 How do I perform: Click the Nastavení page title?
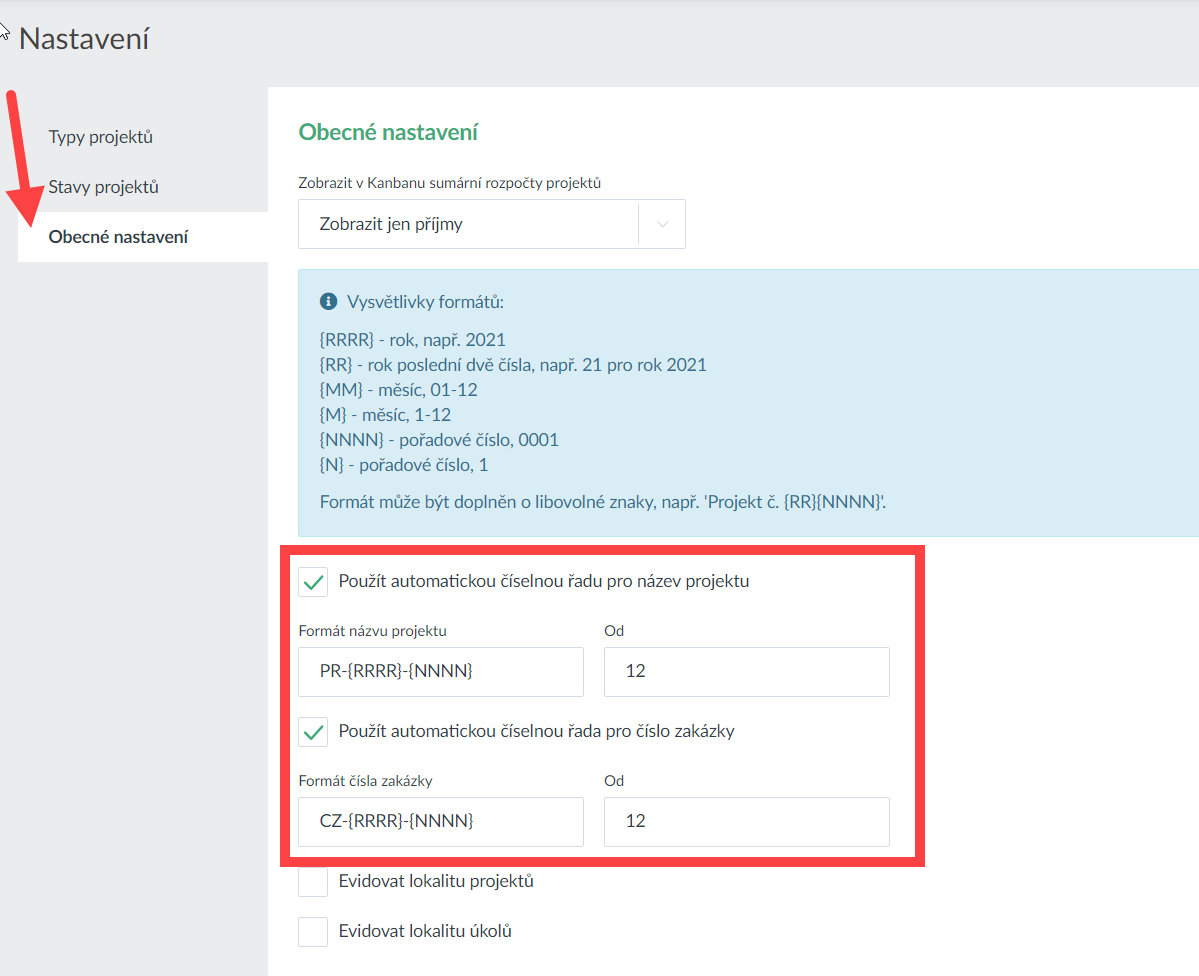click(84, 39)
